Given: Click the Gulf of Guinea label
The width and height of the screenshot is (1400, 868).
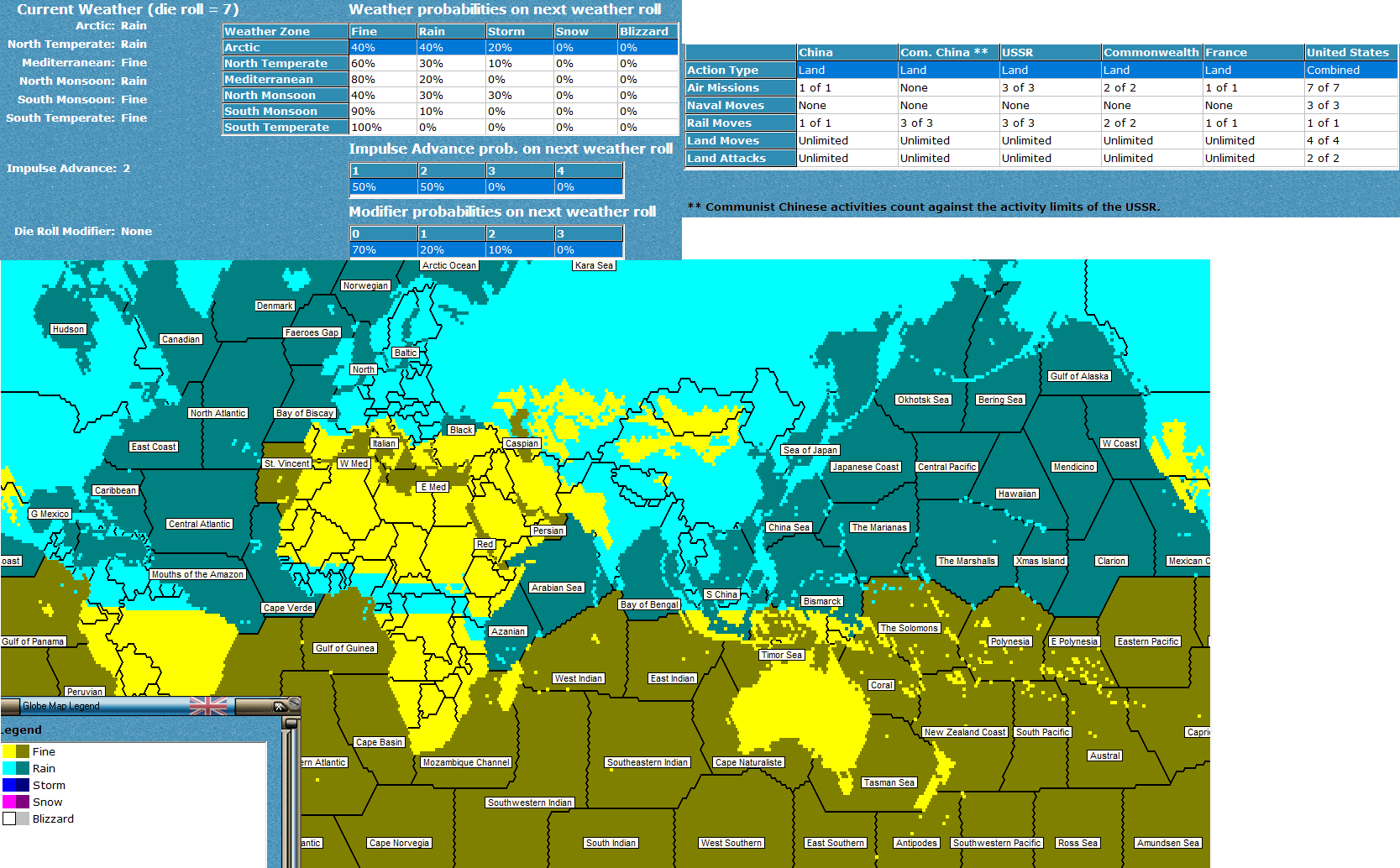Looking at the screenshot, I should 345,648.
